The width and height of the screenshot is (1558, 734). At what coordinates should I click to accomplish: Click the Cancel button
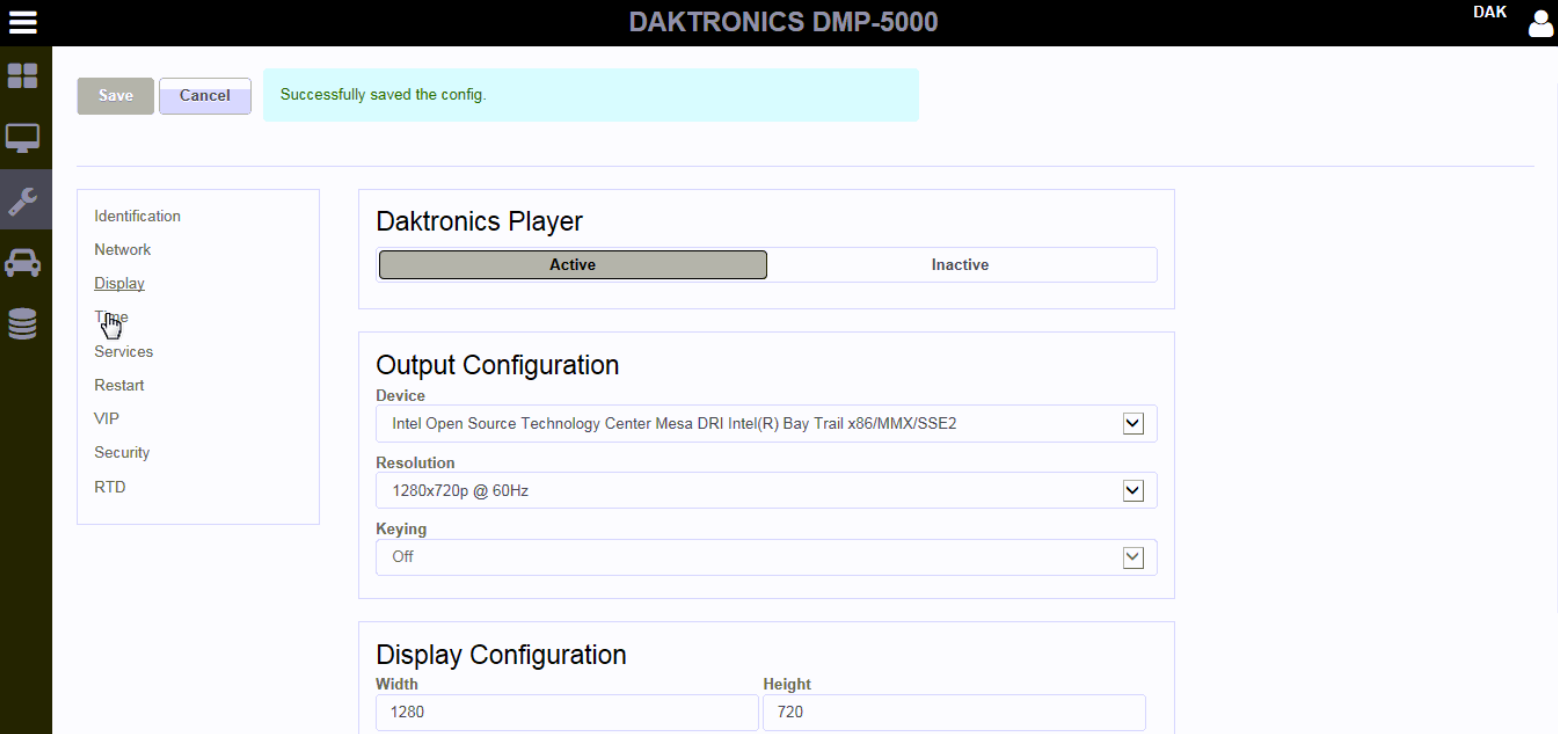coord(204,95)
